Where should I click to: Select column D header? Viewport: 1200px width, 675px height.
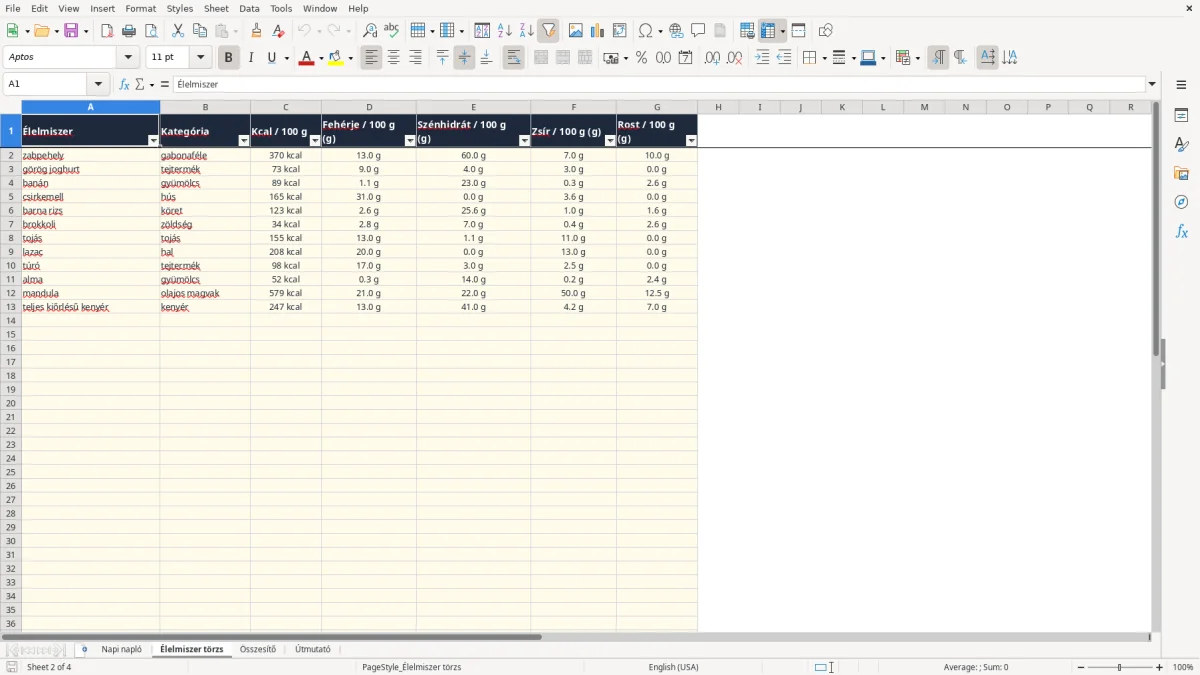pyautogui.click(x=369, y=107)
